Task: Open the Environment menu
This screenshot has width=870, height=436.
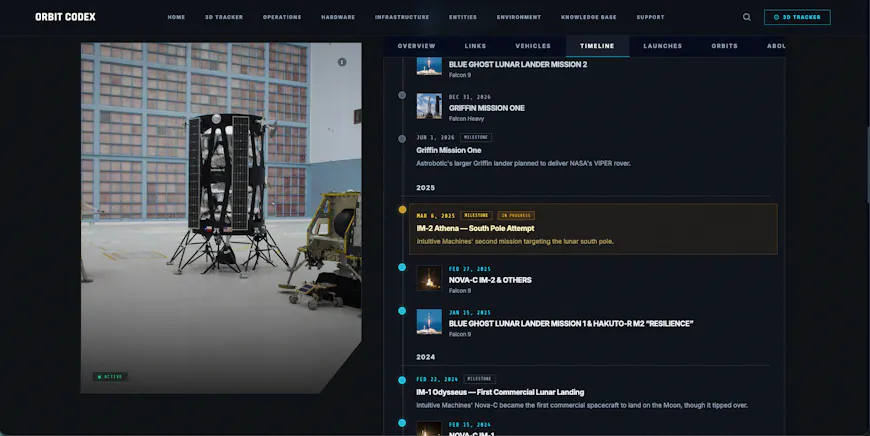Action: (519, 17)
